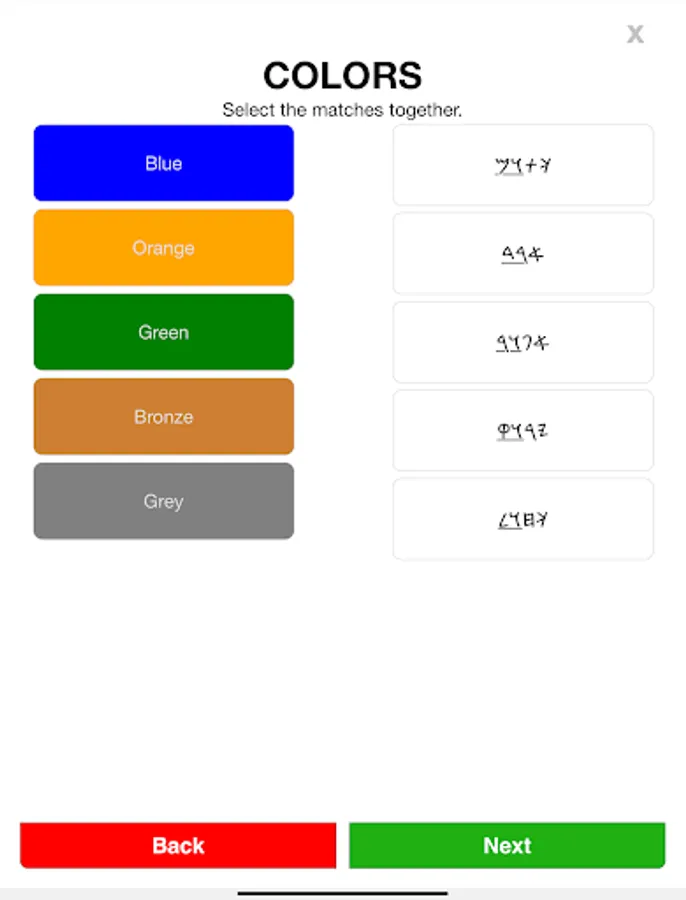686x900 pixels.
Task: Tap the white 'Back' label text
Action: [x=178, y=846]
